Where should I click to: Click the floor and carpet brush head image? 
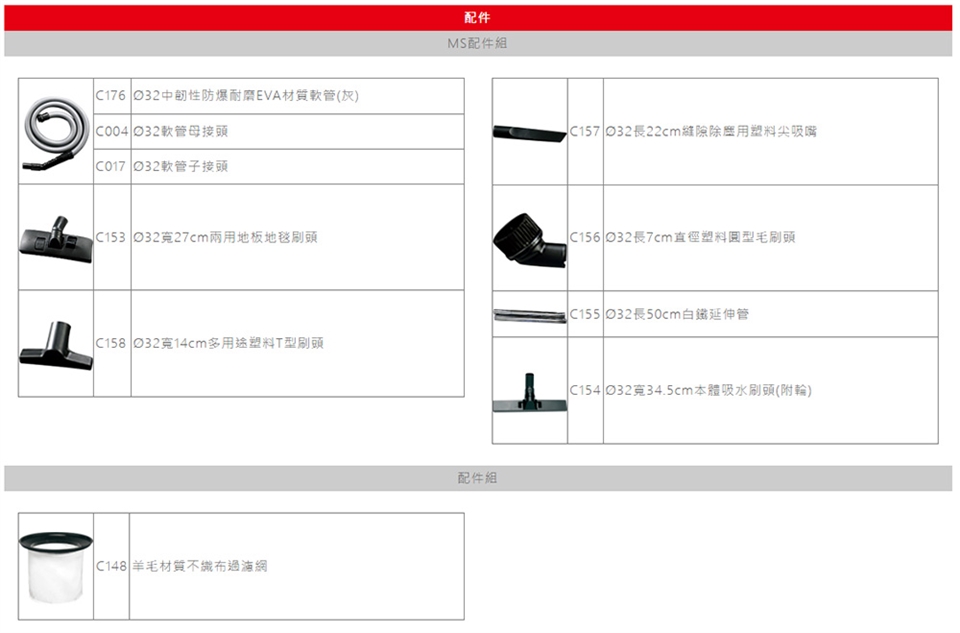point(56,238)
